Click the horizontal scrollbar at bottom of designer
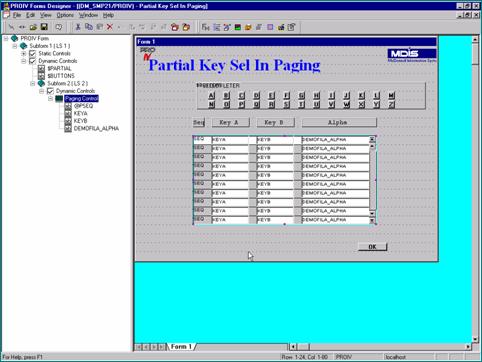 pos(380,347)
